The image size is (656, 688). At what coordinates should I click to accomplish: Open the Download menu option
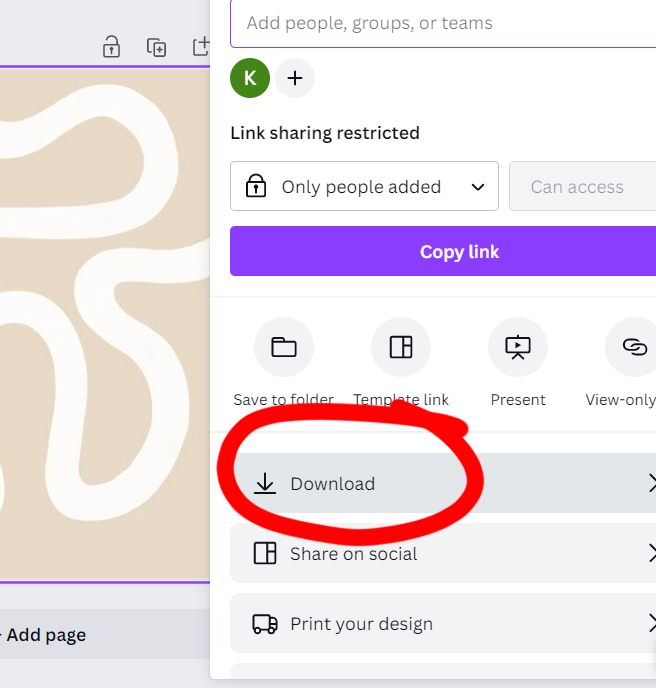pyautogui.click(x=332, y=484)
